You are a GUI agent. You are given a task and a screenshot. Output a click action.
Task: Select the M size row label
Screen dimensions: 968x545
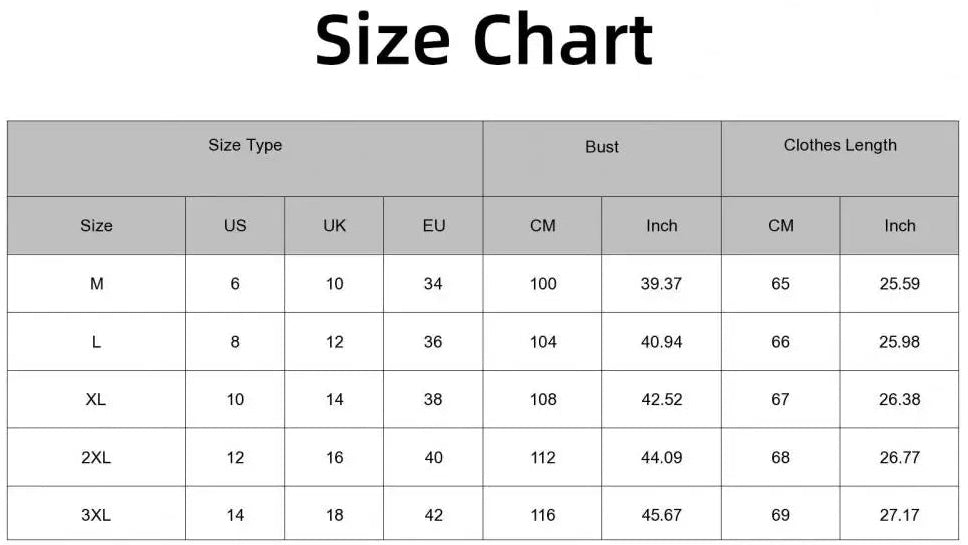[x=96, y=284]
